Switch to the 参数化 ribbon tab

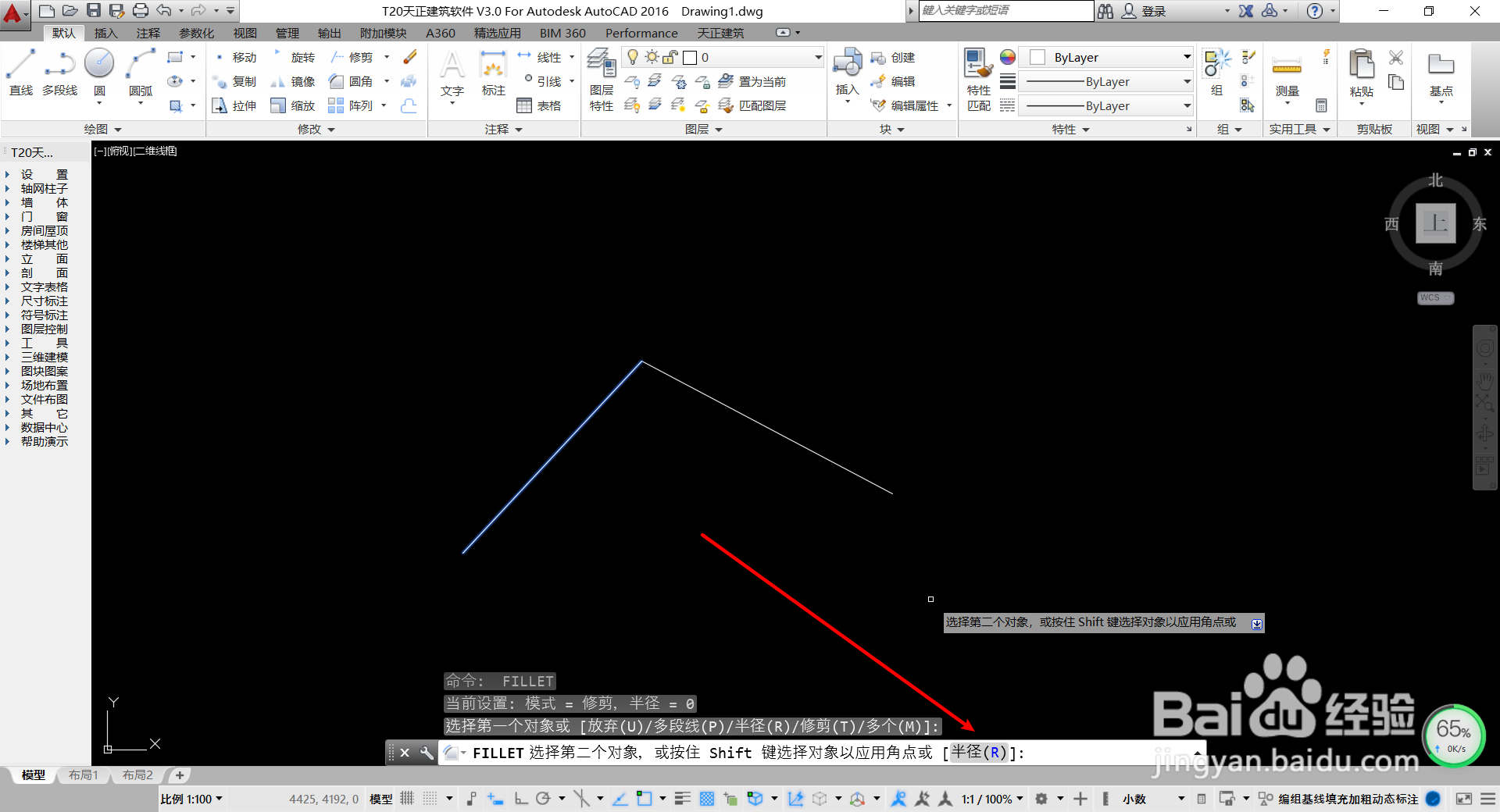coord(196,33)
